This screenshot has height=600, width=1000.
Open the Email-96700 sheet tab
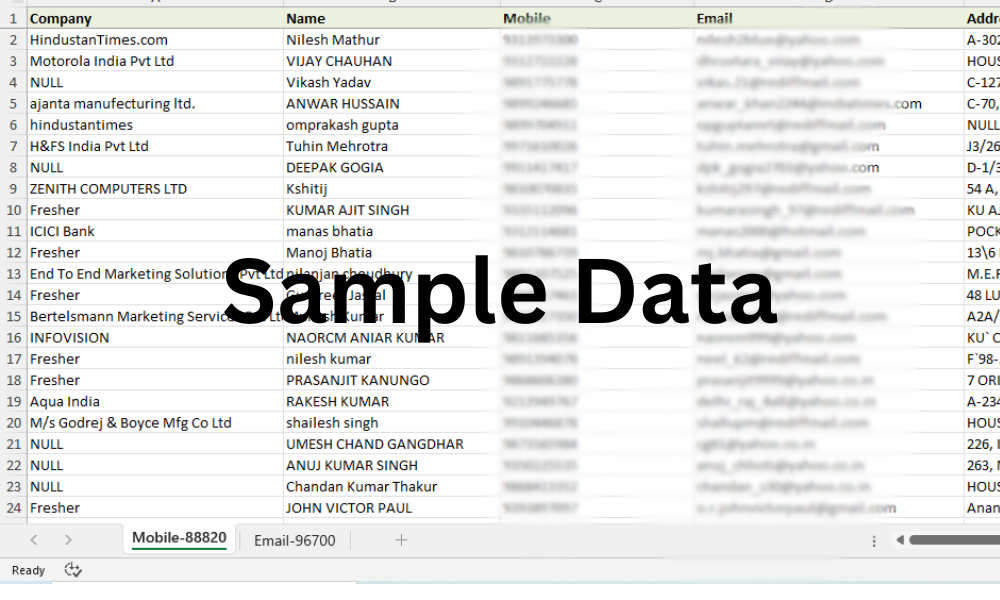[x=295, y=541]
